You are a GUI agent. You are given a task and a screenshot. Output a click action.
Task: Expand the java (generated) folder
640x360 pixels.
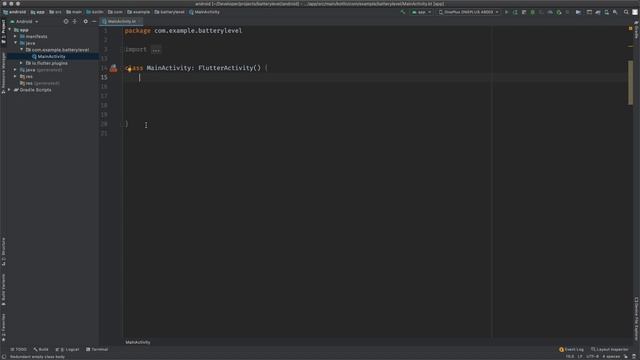[x=16, y=70]
